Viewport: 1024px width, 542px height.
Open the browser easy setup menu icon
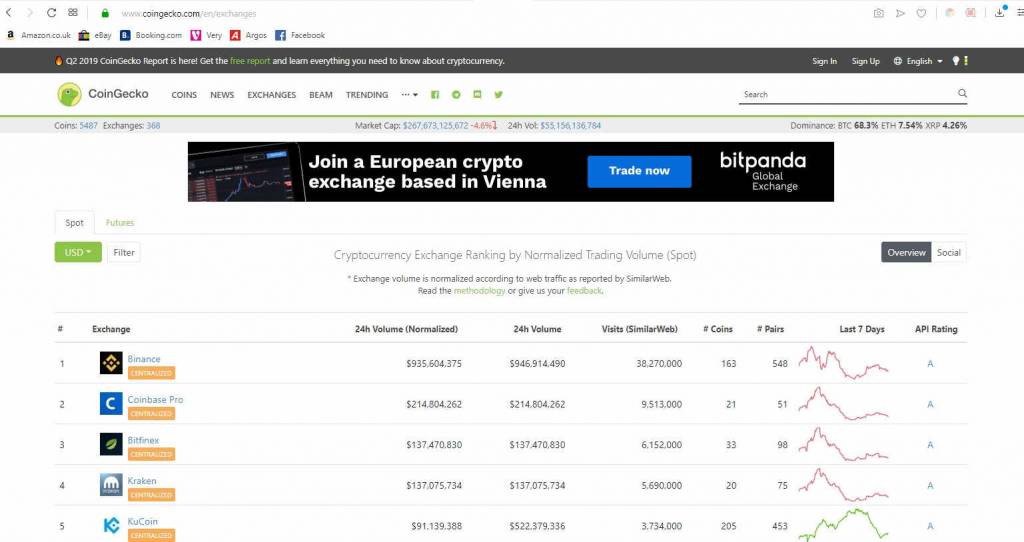coord(1019,12)
